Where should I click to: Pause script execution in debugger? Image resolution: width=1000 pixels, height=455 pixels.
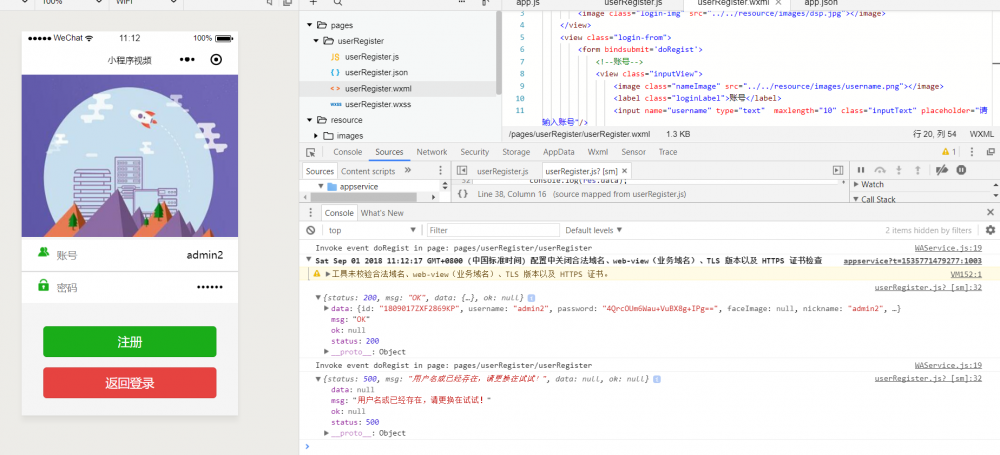860,170
